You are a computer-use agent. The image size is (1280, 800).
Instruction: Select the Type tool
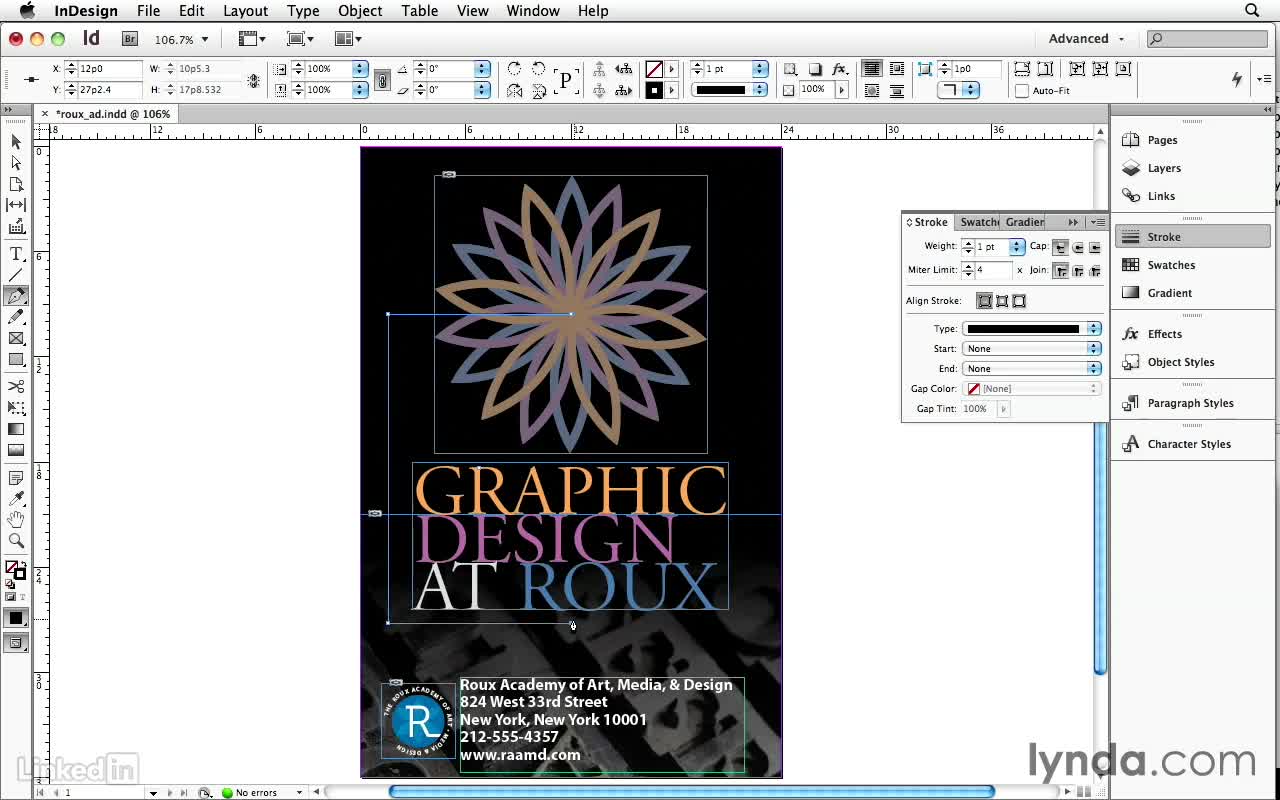coord(16,254)
